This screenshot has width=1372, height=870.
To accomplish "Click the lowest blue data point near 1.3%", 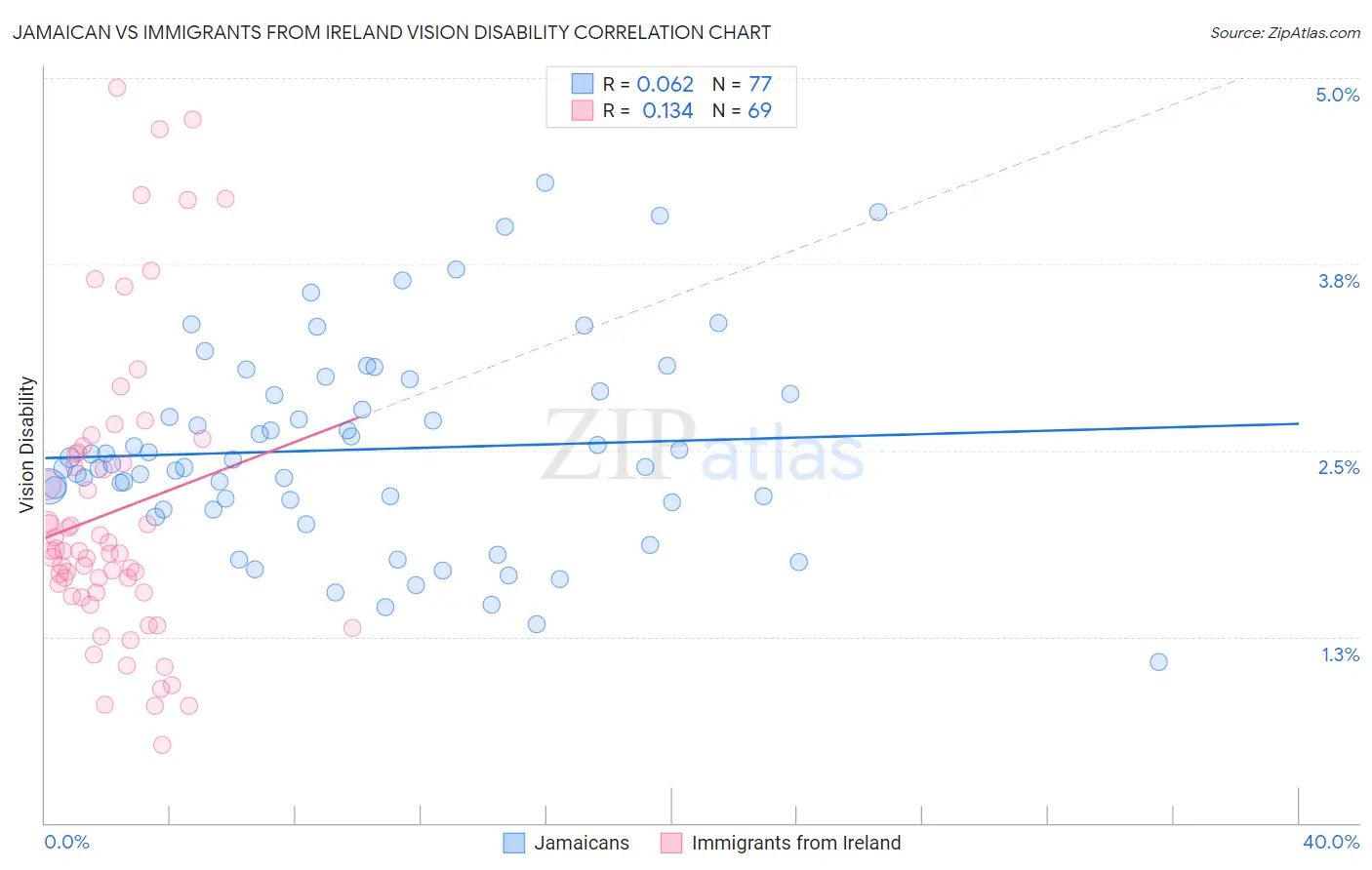I will (x=1158, y=662).
